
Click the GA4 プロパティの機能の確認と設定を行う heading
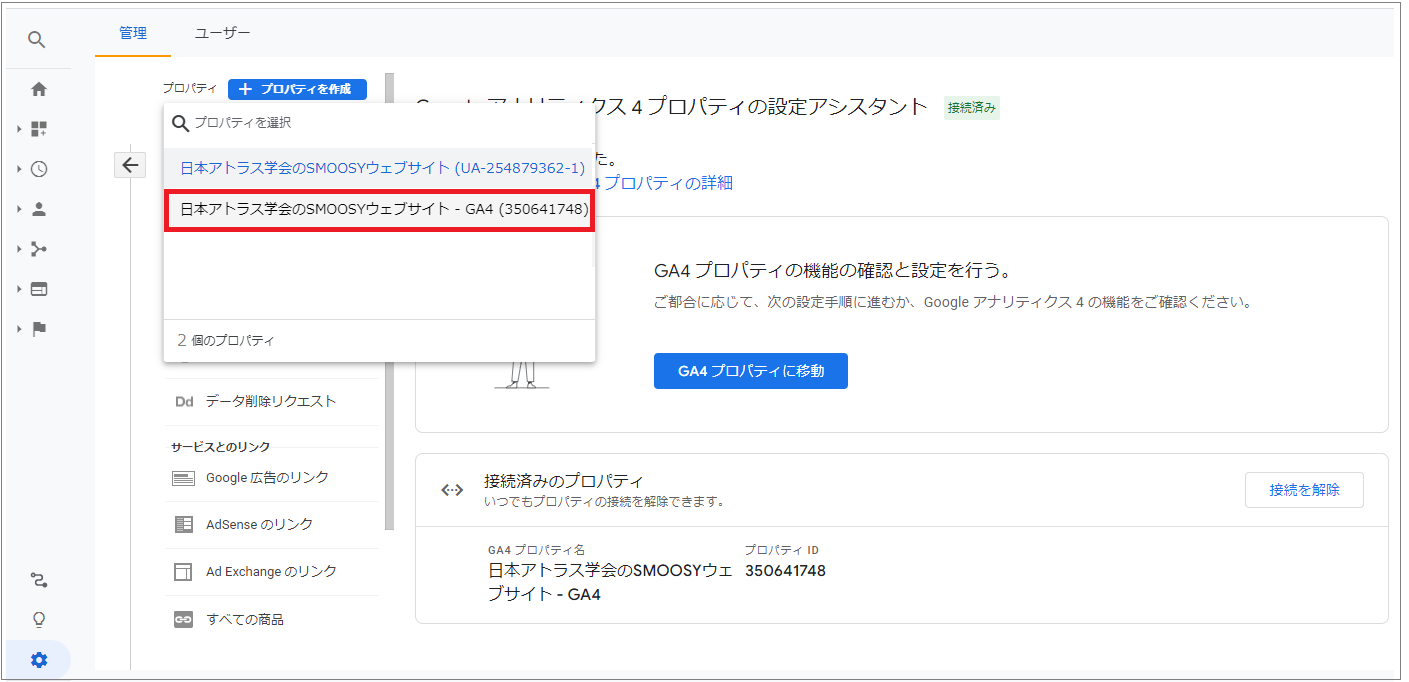(832, 271)
